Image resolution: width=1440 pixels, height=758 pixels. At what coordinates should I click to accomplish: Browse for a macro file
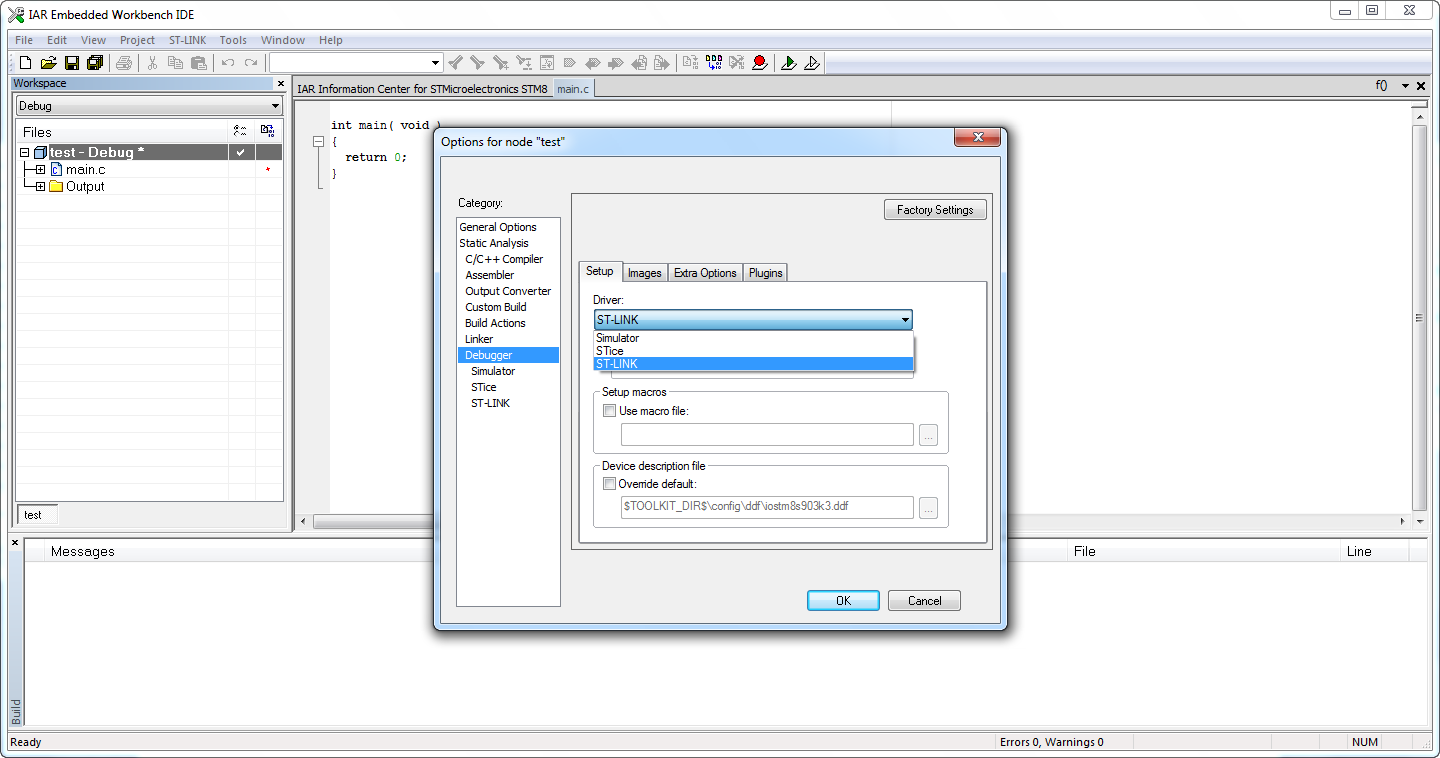tap(929, 435)
